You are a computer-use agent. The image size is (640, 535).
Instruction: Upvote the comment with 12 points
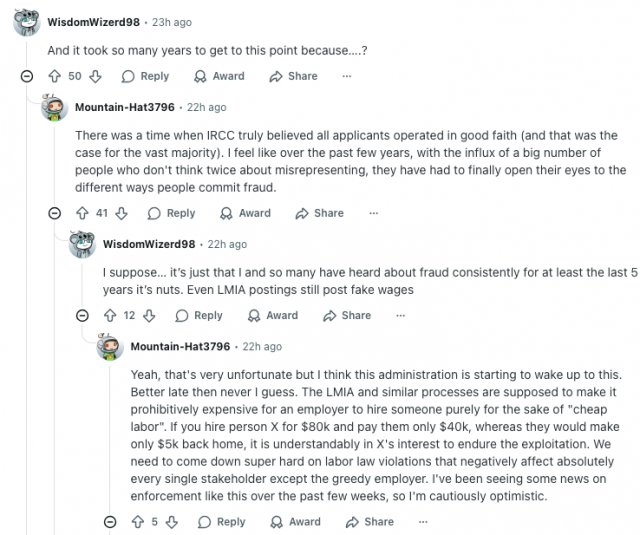pos(111,315)
